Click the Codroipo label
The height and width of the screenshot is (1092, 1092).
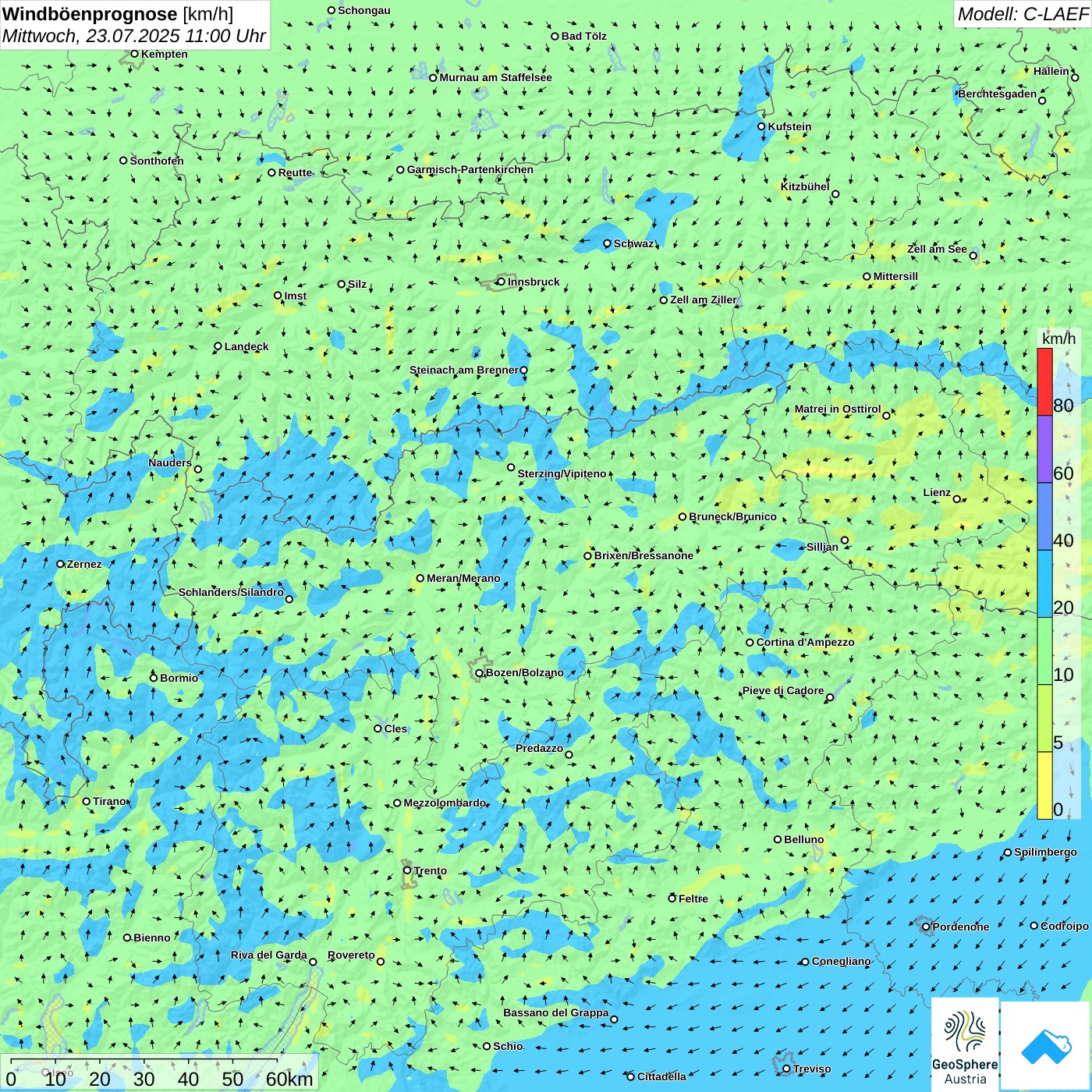pyautogui.click(x=1065, y=926)
